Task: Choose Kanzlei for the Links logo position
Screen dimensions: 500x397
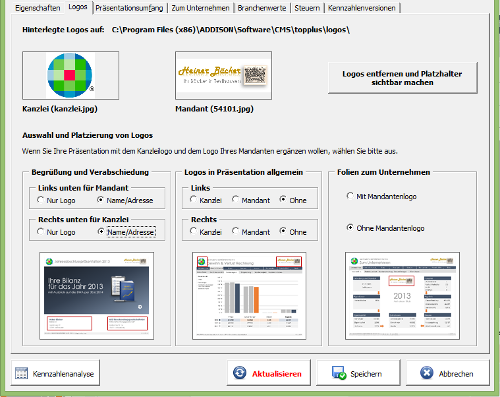Action: (193, 200)
